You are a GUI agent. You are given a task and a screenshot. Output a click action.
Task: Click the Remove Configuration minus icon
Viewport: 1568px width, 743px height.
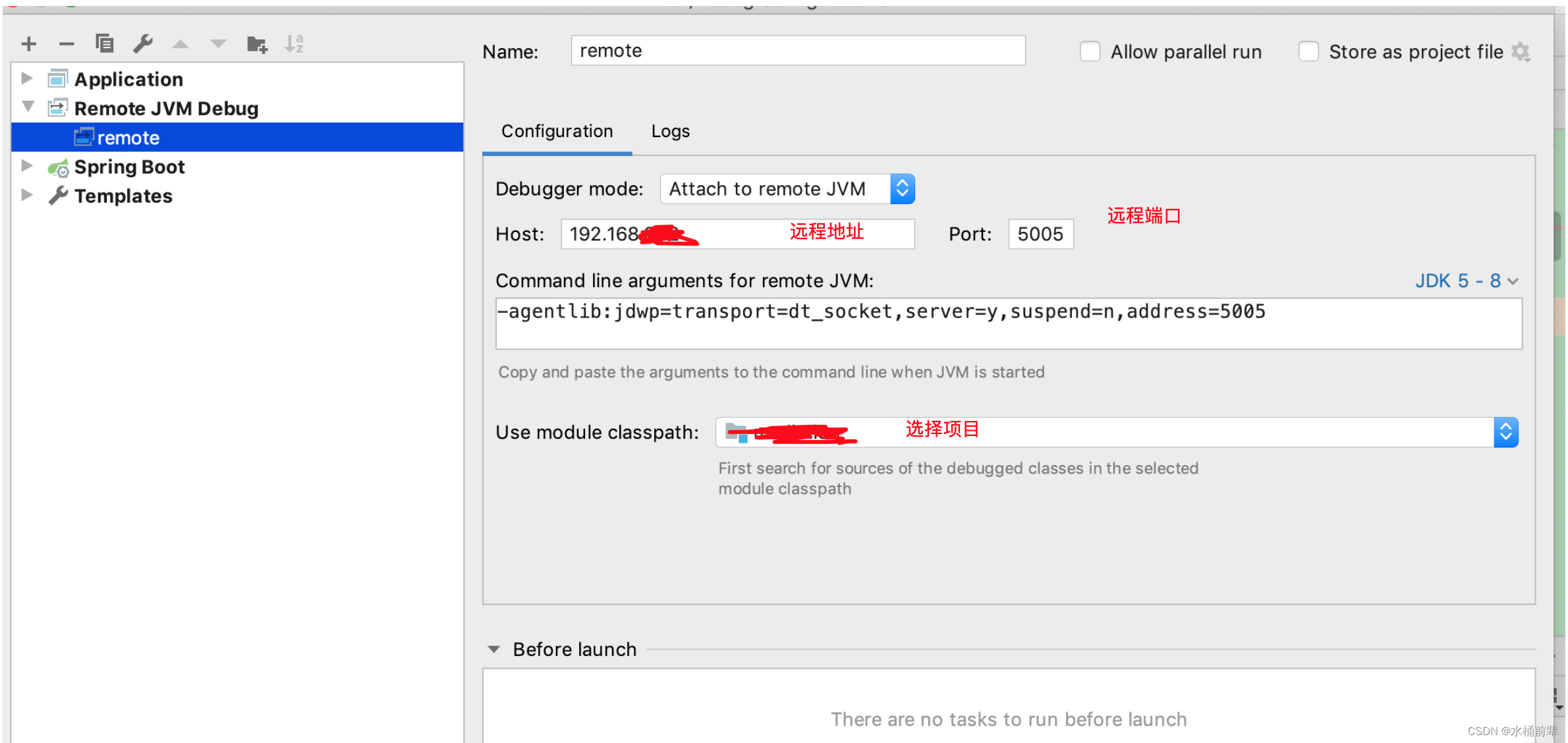(x=67, y=44)
